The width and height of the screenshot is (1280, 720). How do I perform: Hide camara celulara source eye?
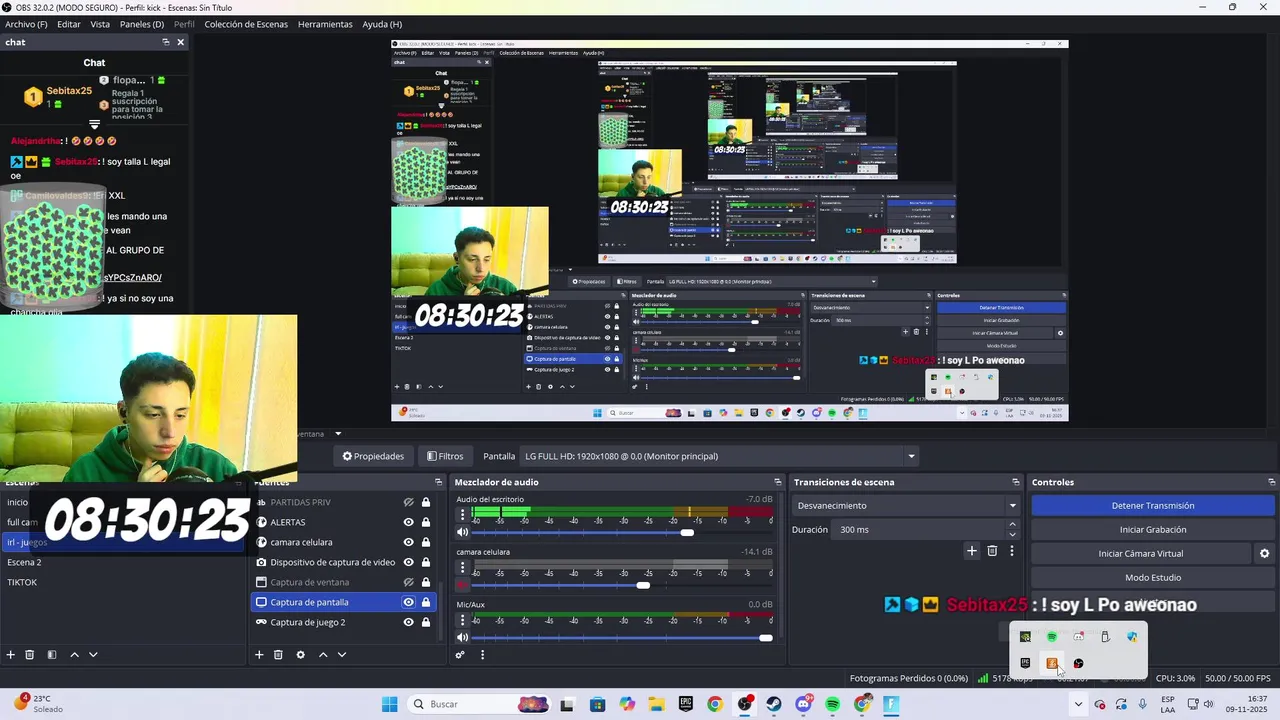point(408,542)
